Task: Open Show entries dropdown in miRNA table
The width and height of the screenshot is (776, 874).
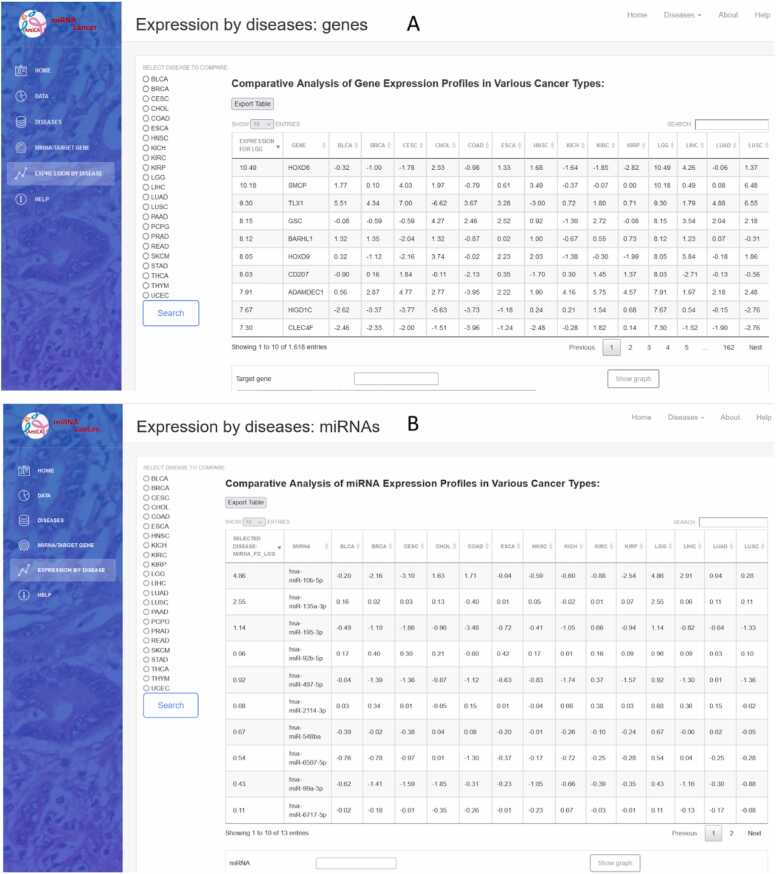Action: pos(257,522)
